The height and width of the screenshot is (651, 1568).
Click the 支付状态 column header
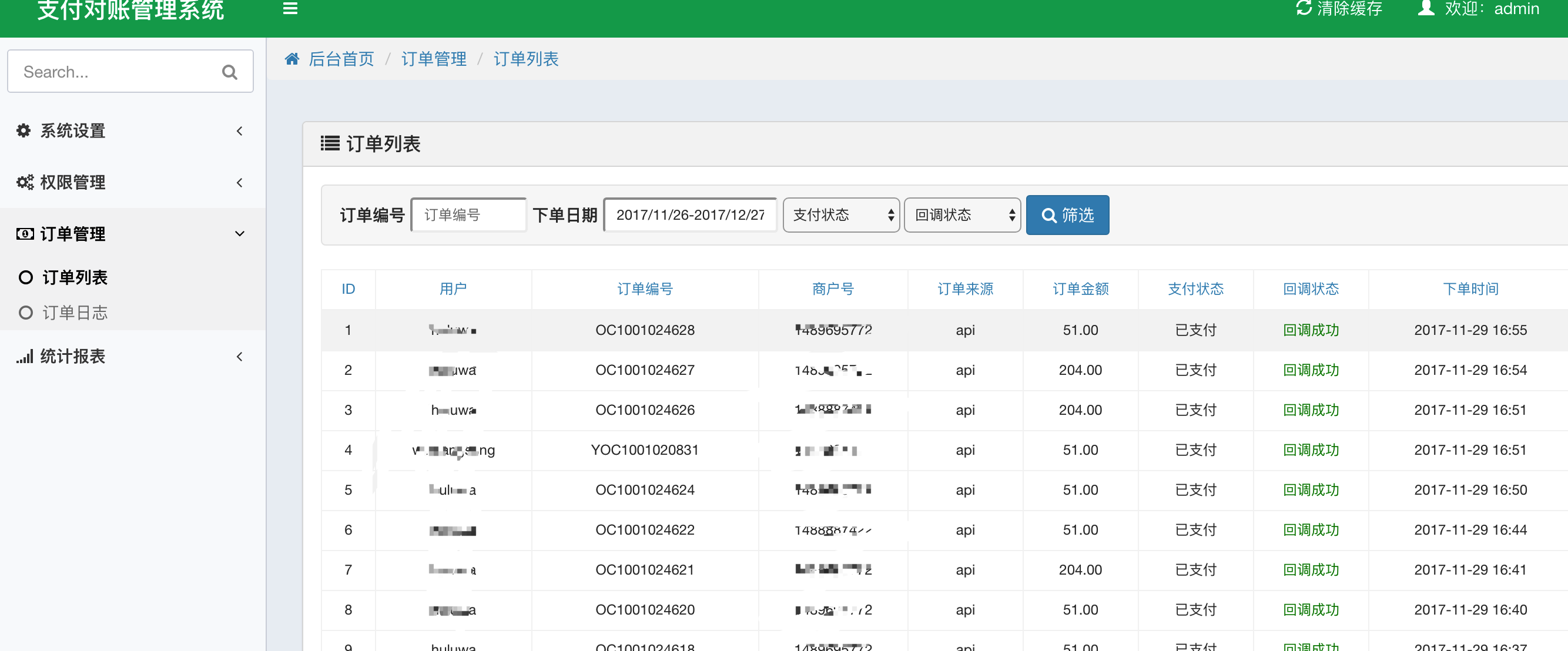[1195, 289]
